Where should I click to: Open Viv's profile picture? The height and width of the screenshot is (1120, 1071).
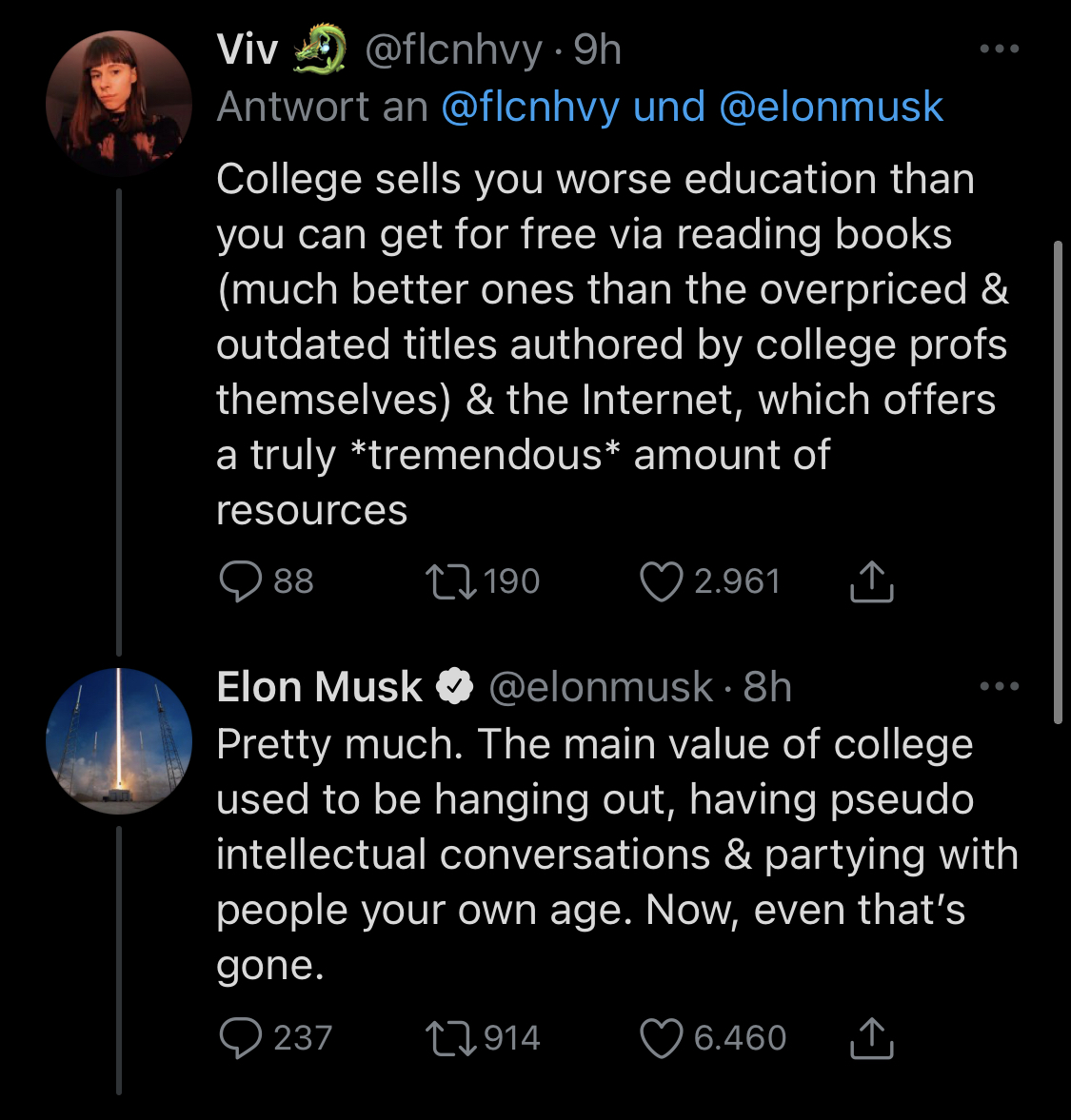(119, 104)
